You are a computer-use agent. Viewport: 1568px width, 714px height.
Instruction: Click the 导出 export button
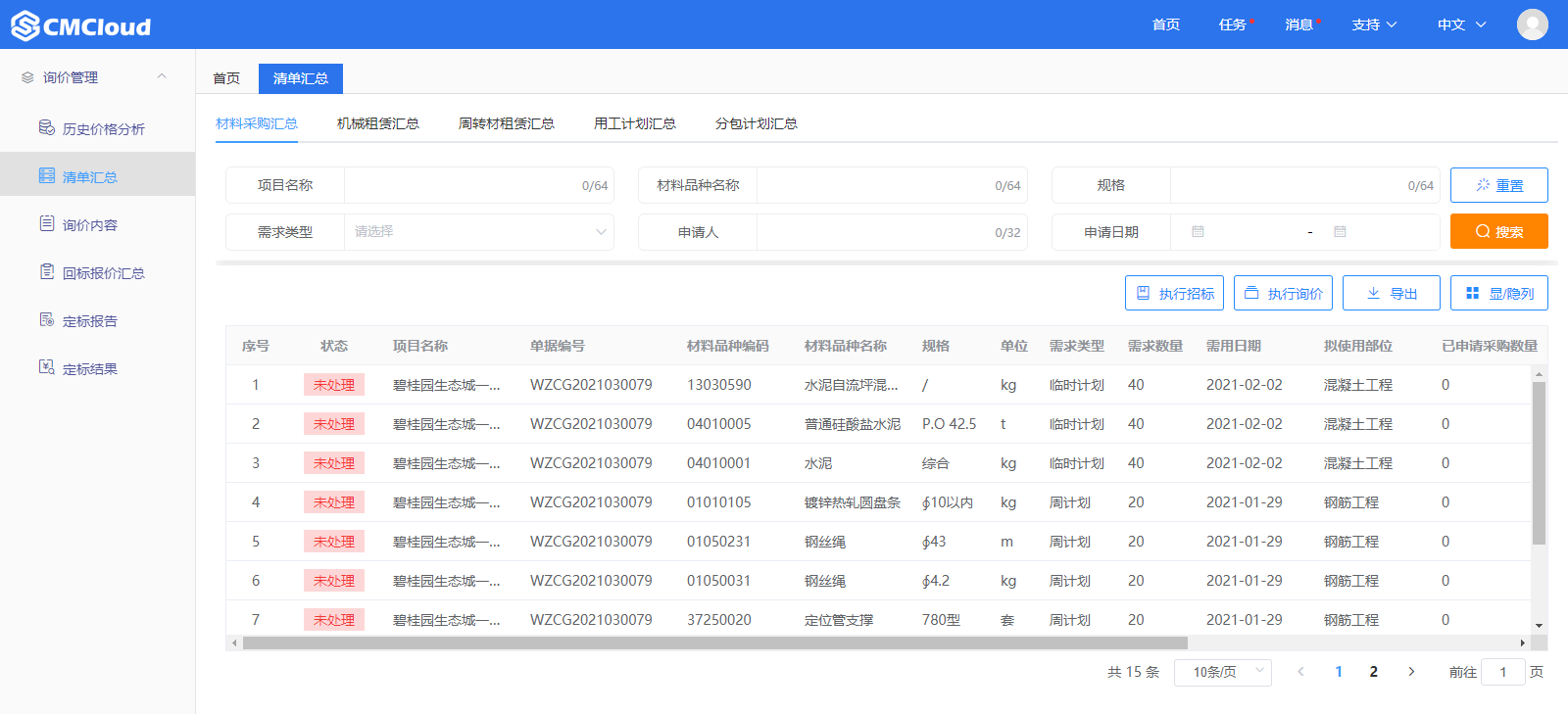1392,293
